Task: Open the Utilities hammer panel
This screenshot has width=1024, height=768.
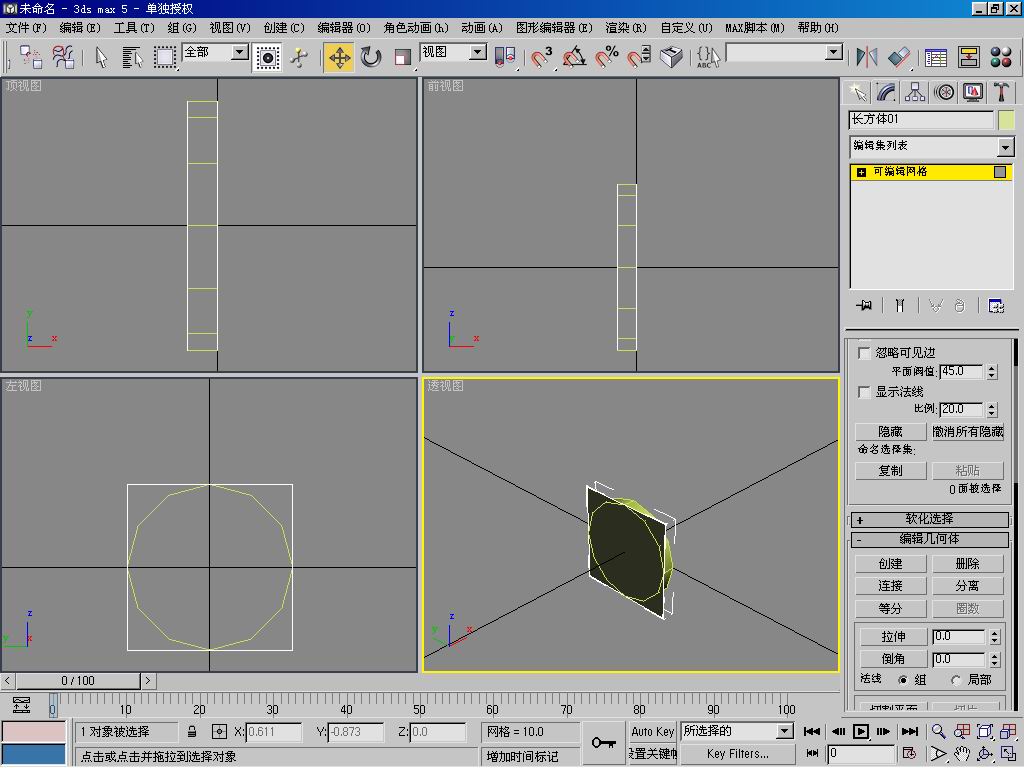Action: (x=1001, y=92)
